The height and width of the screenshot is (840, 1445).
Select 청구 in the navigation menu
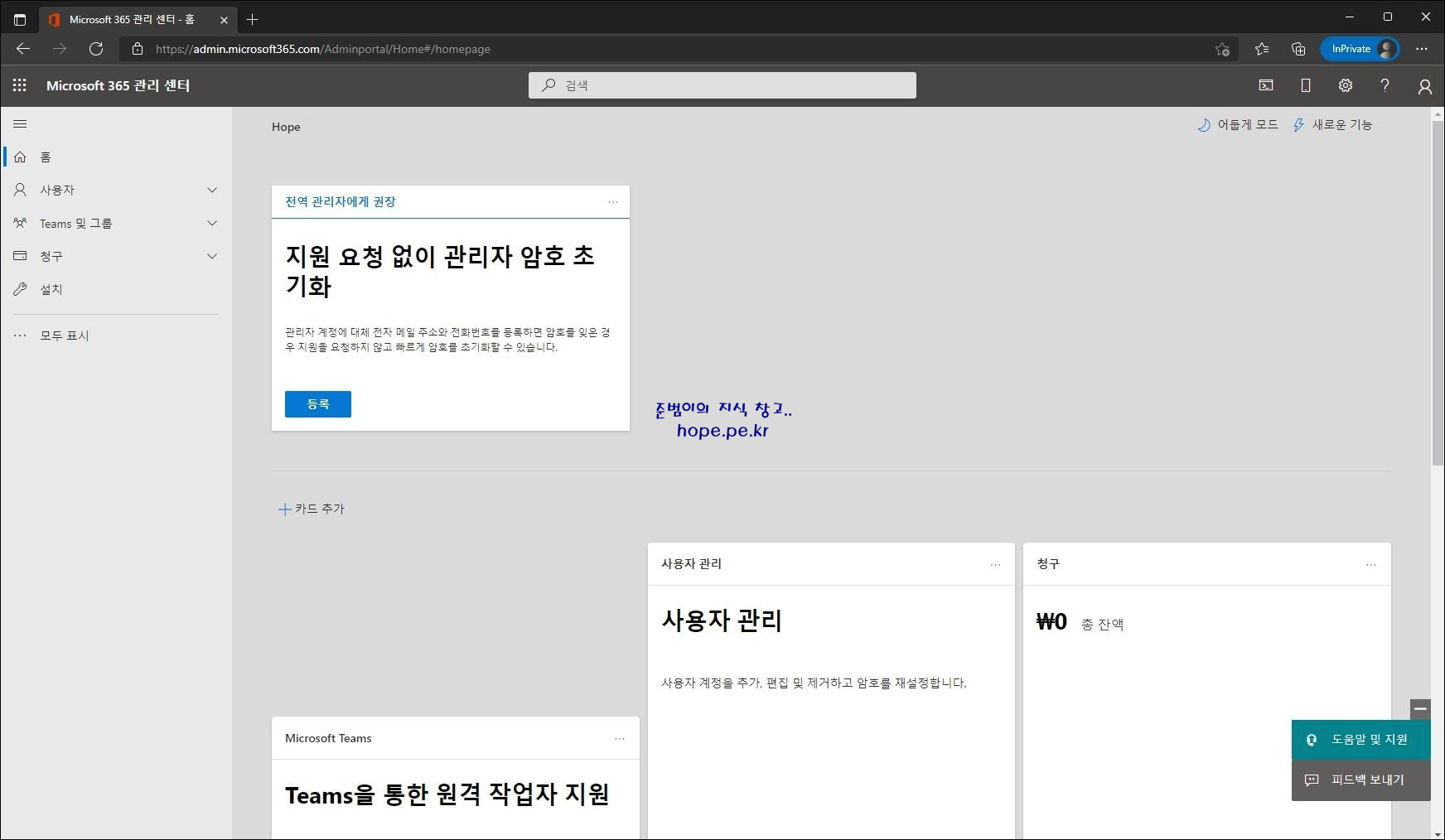pyautogui.click(x=116, y=256)
